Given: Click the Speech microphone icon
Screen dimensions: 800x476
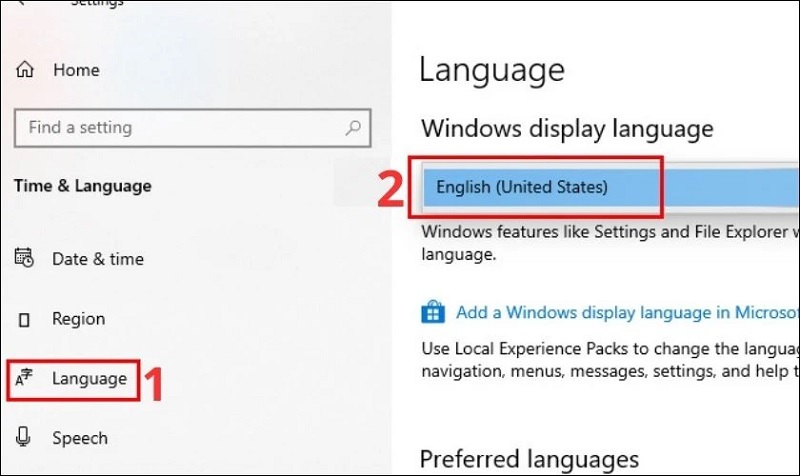Looking at the screenshot, I should [x=25, y=438].
